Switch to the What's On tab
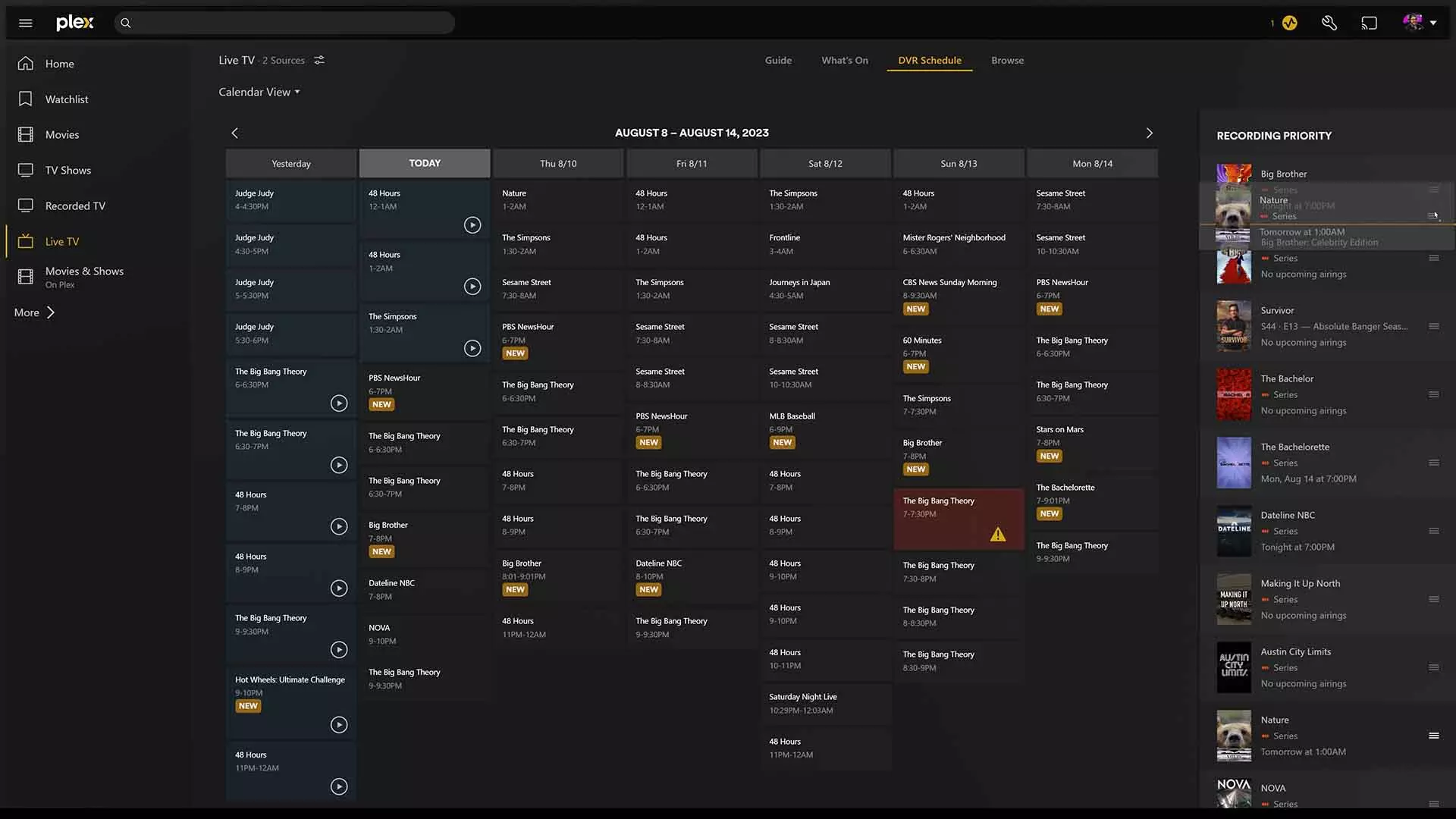The height and width of the screenshot is (819, 1456). click(x=845, y=60)
